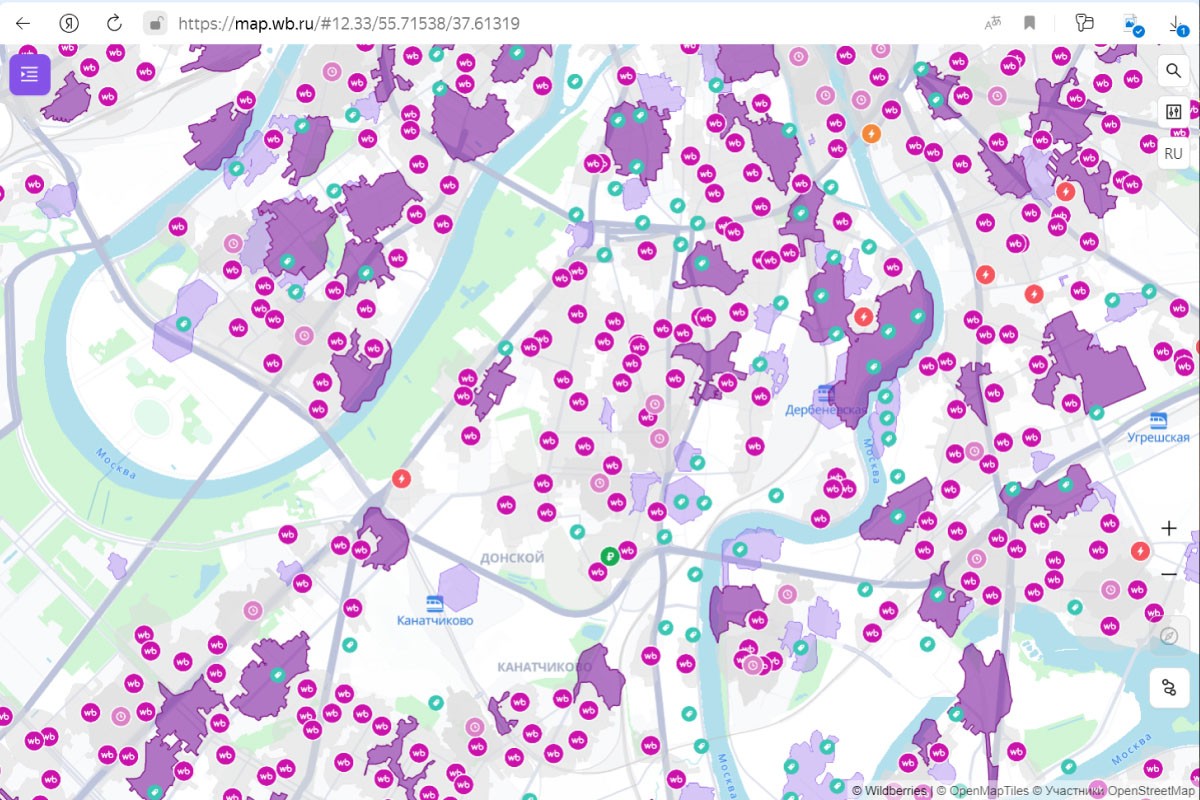
Task: Translate the page with translator icon
Action: pyautogui.click(x=993, y=23)
